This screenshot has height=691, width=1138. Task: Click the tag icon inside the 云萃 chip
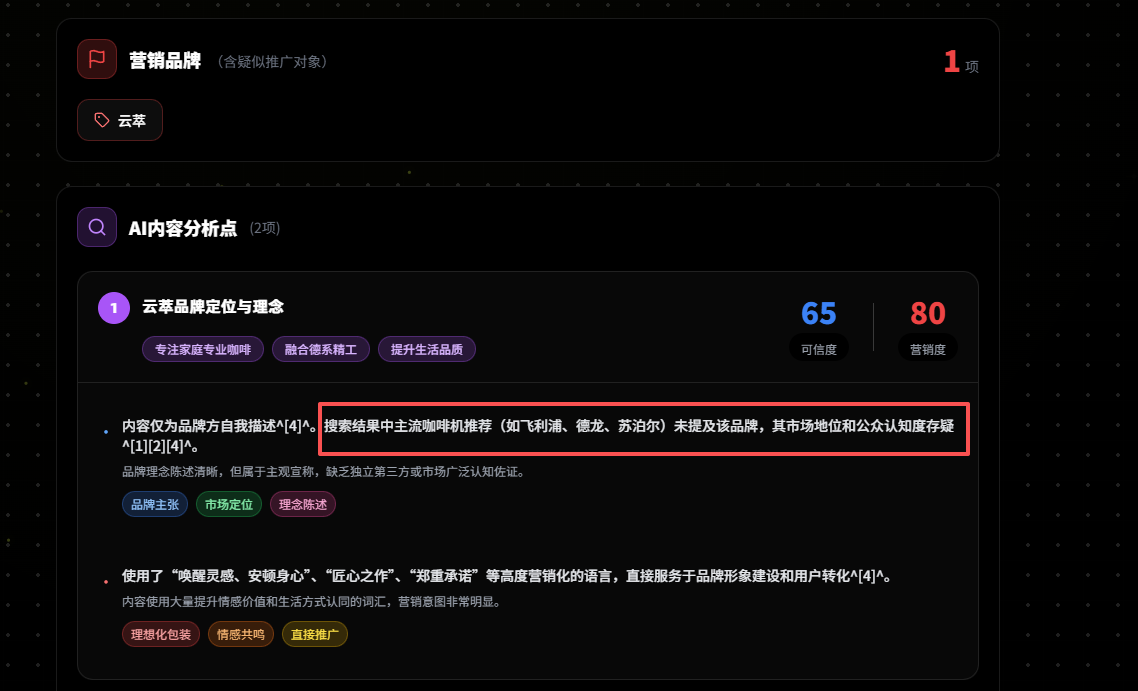point(102,120)
